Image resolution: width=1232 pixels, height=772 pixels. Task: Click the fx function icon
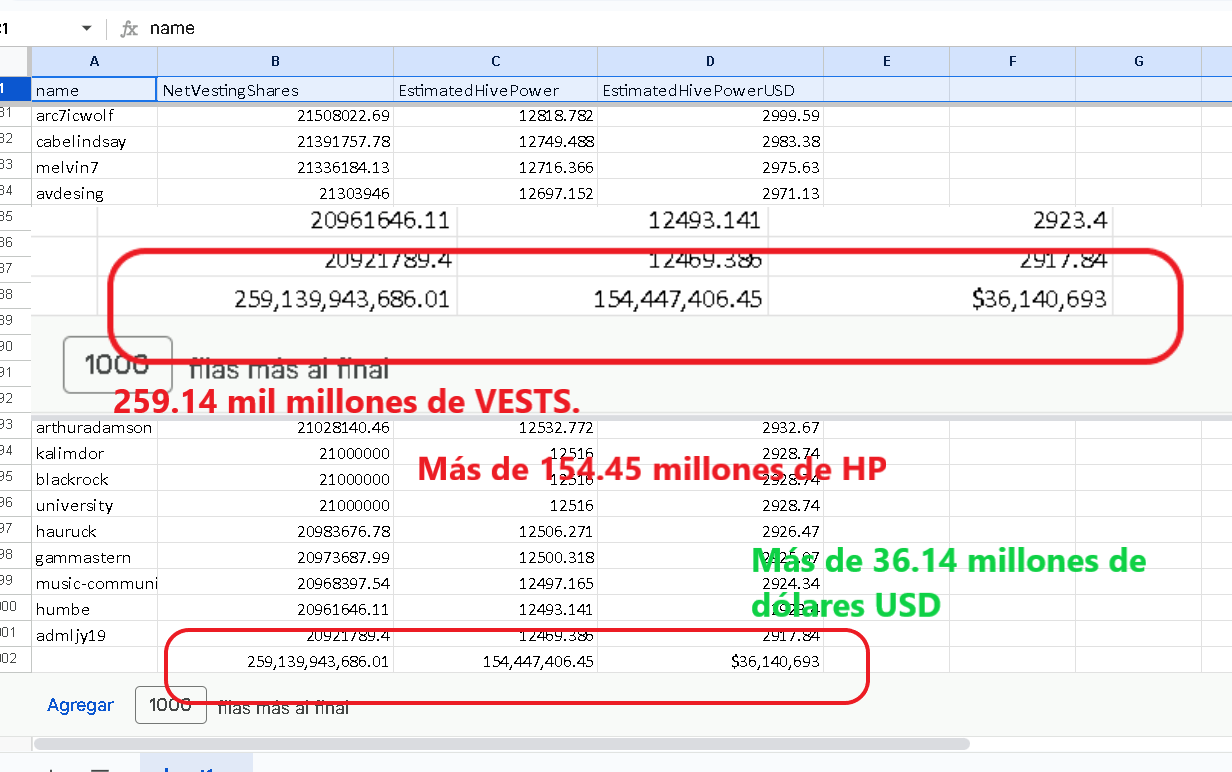tap(129, 29)
